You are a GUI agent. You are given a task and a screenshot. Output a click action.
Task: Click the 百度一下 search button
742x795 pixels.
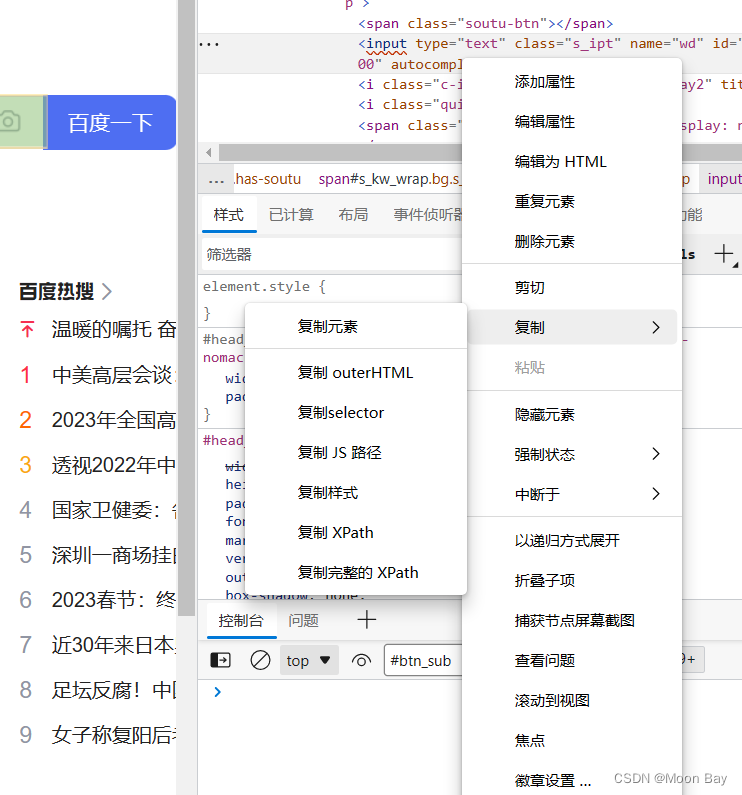pos(111,123)
